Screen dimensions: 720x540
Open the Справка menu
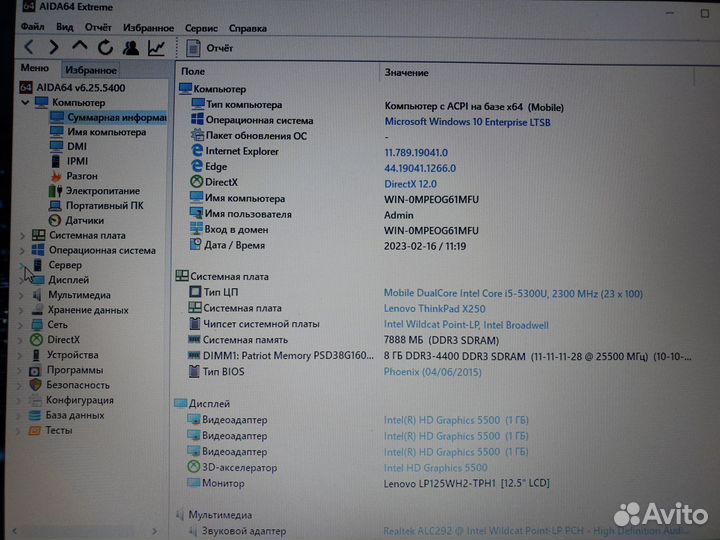[248, 28]
